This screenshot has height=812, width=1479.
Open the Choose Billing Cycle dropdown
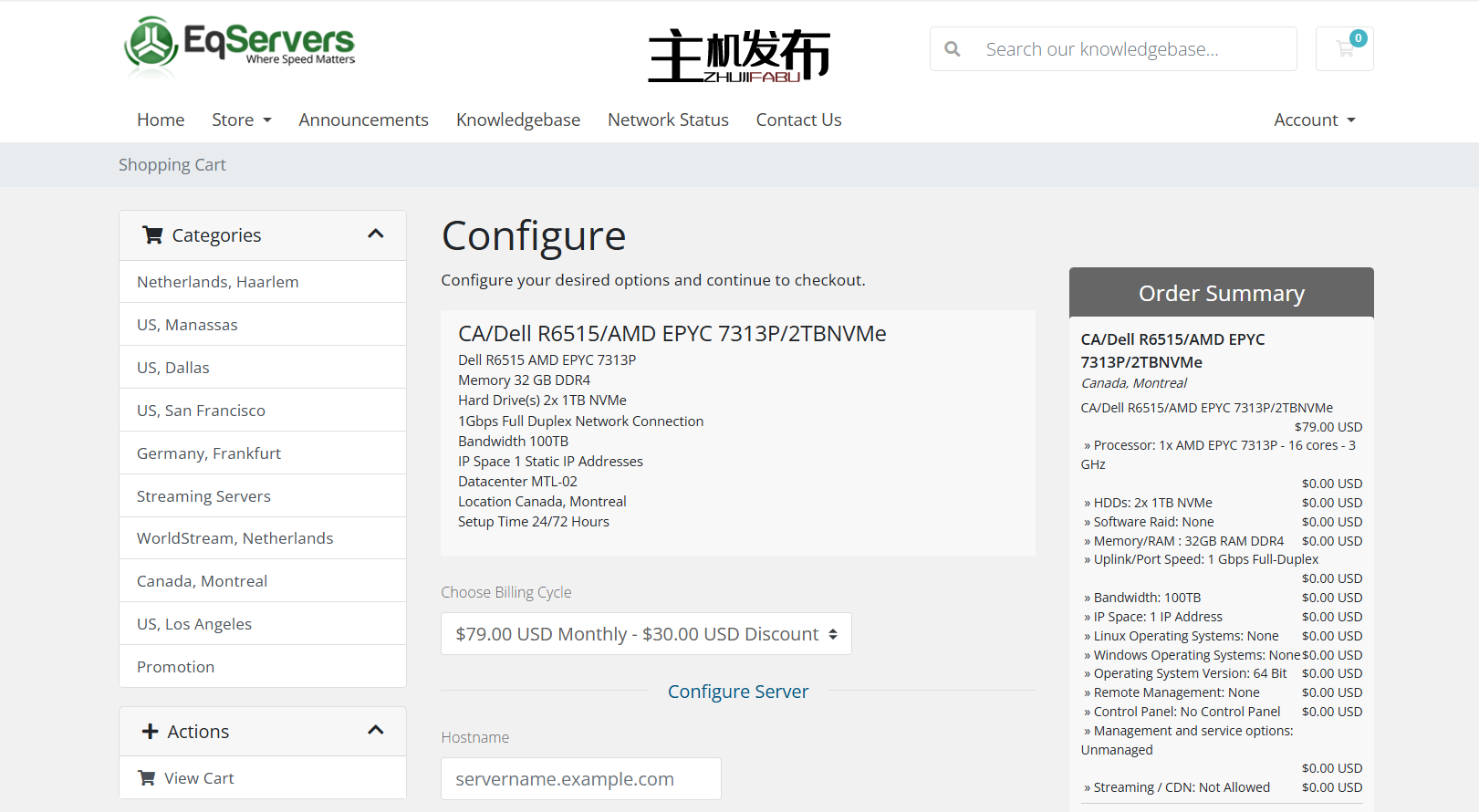(646, 634)
